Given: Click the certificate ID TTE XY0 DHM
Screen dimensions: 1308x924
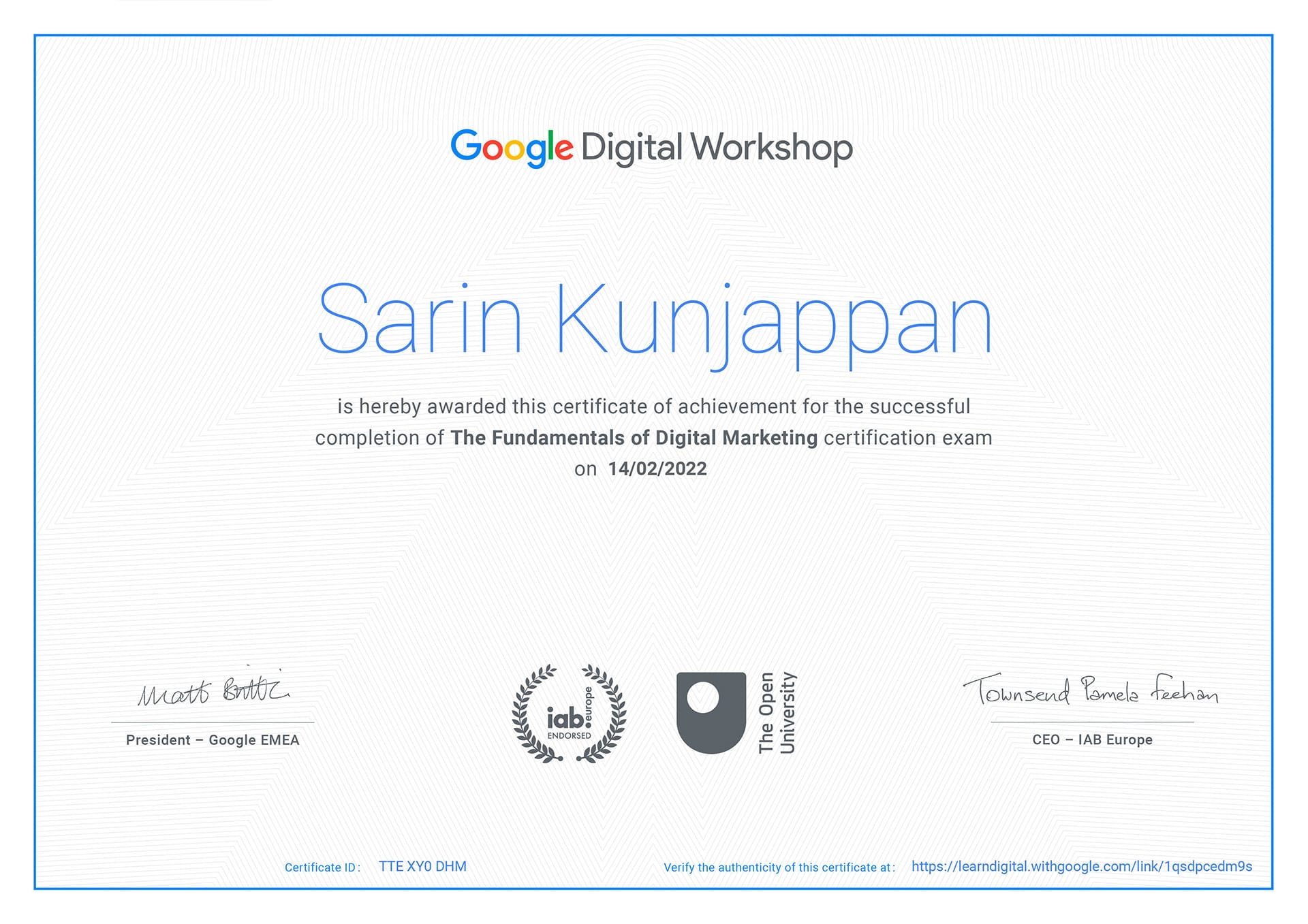Looking at the screenshot, I should pyautogui.click(x=422, y=866).
